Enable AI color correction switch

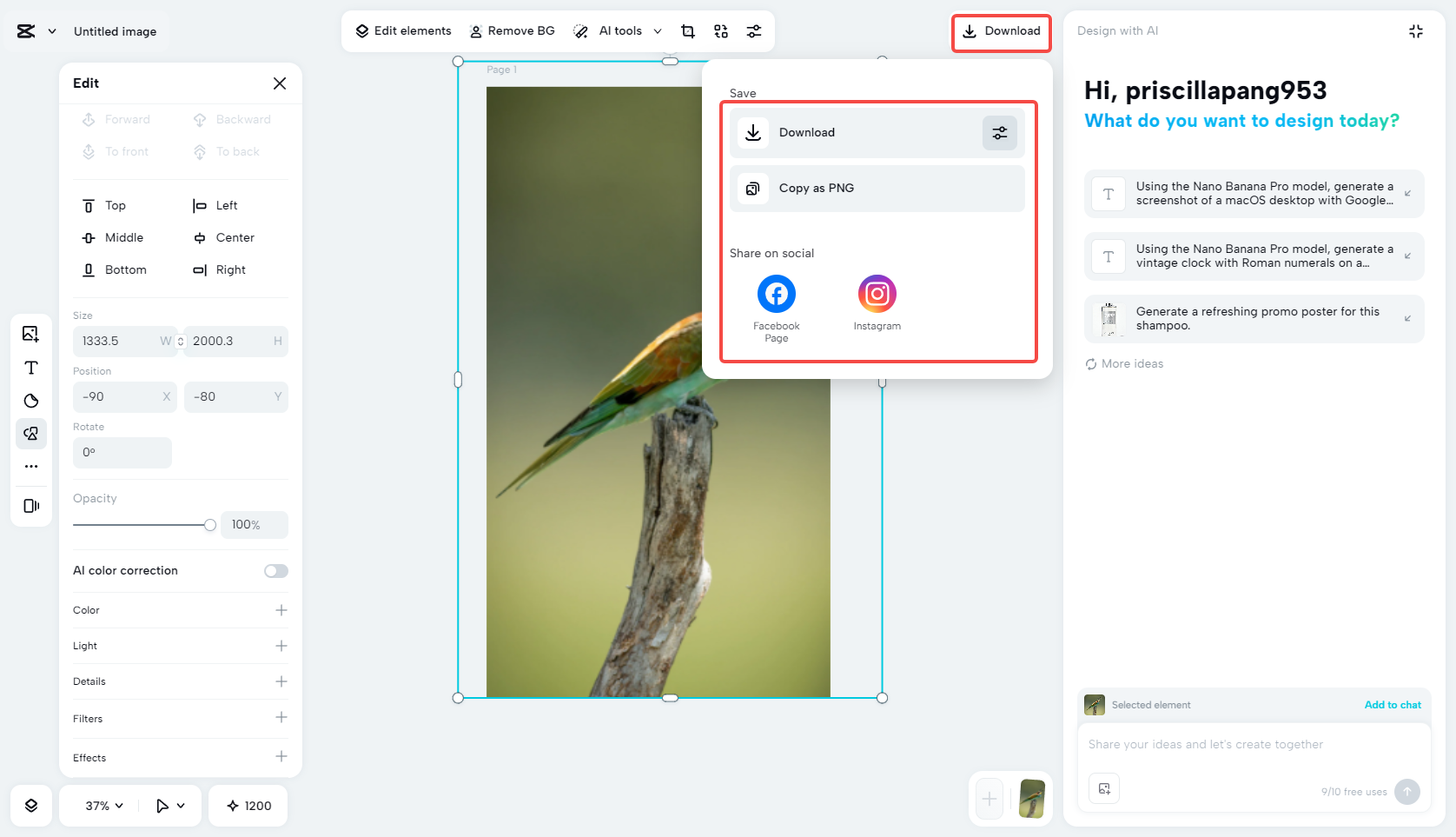276,571
